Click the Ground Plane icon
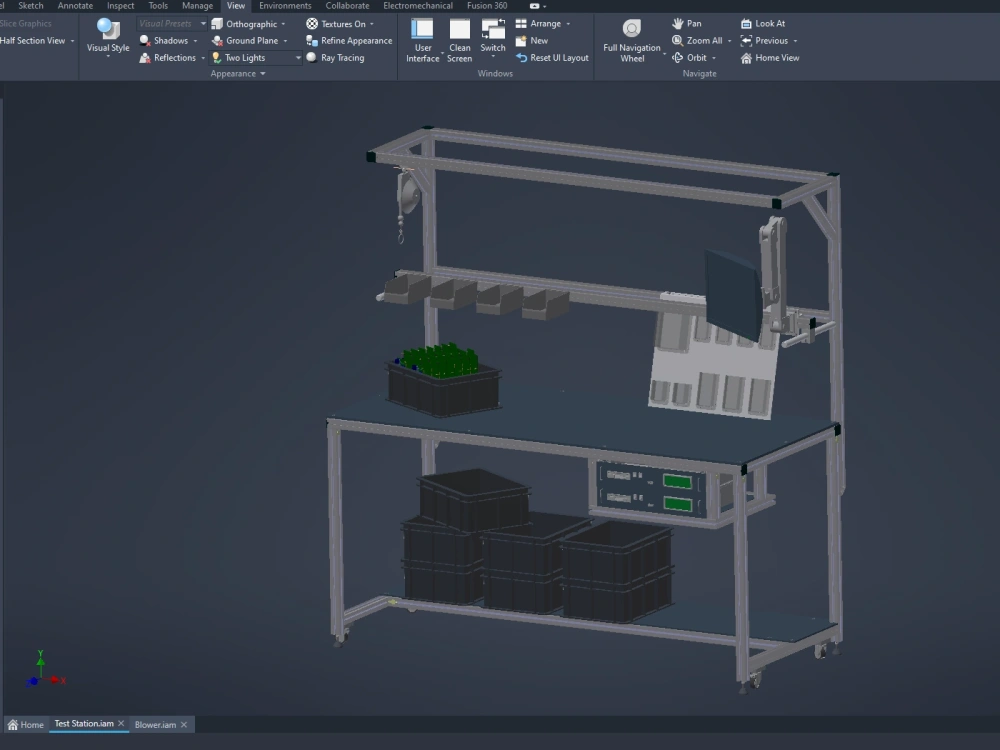Image resolution: width=1000 pixels, height=750 pixels. point(217,41)
